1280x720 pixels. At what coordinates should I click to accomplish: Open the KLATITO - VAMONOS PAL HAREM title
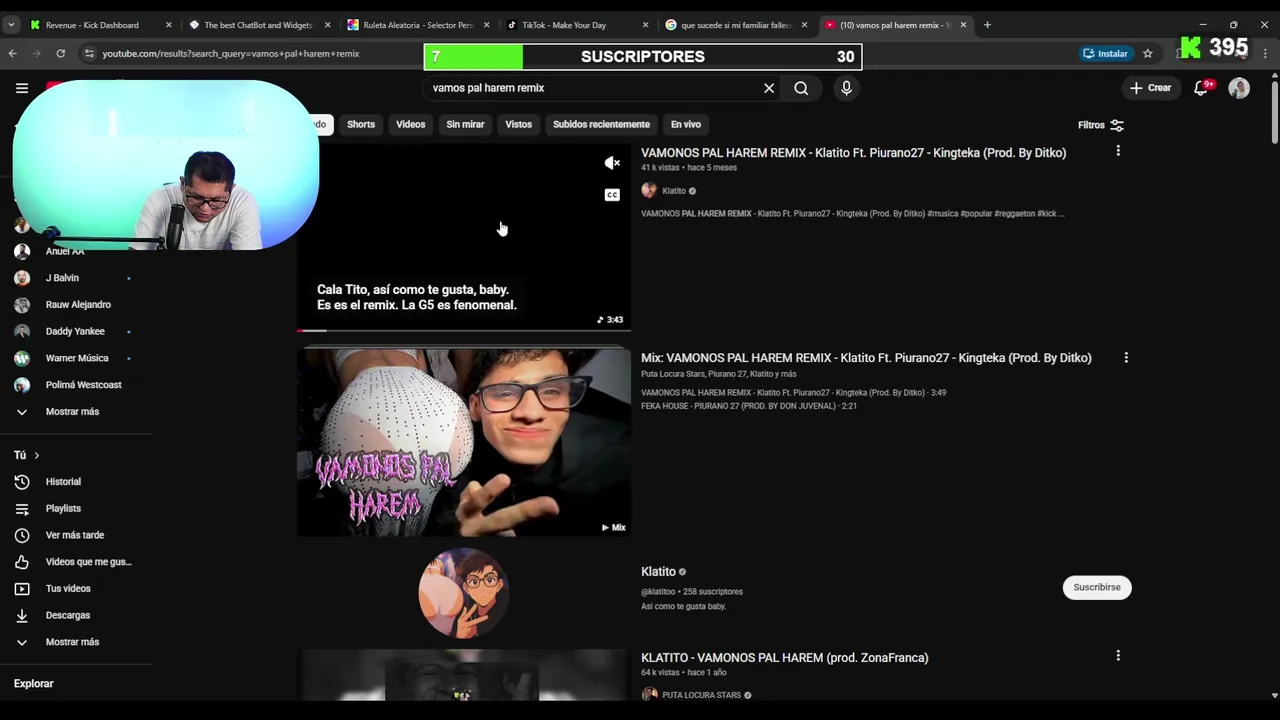click(785, 658)
